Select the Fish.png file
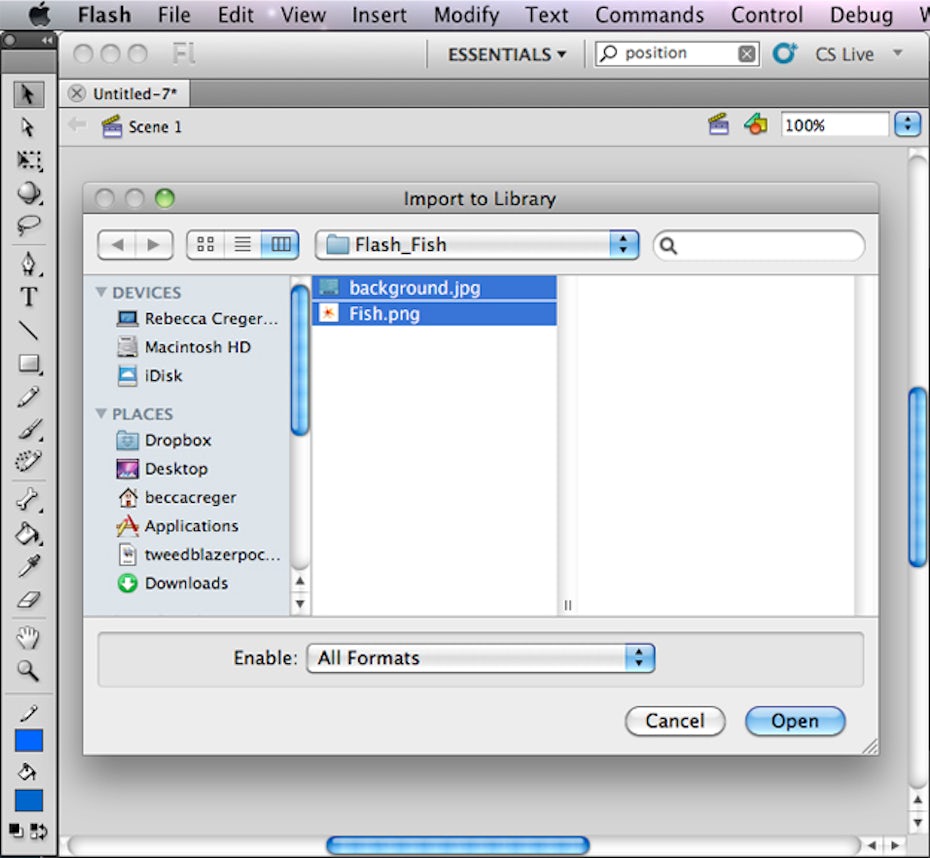 [x=384, y=314]
